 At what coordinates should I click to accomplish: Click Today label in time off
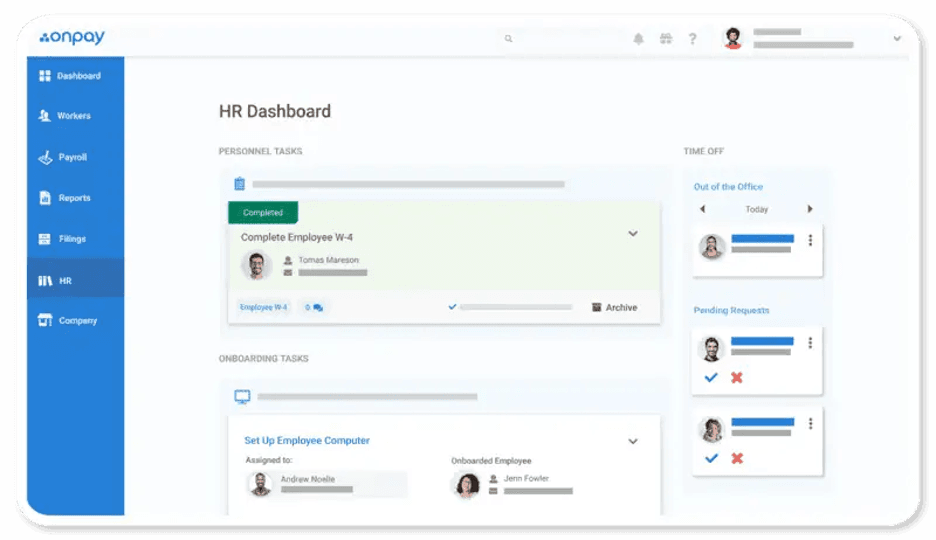tap(756, 209)
